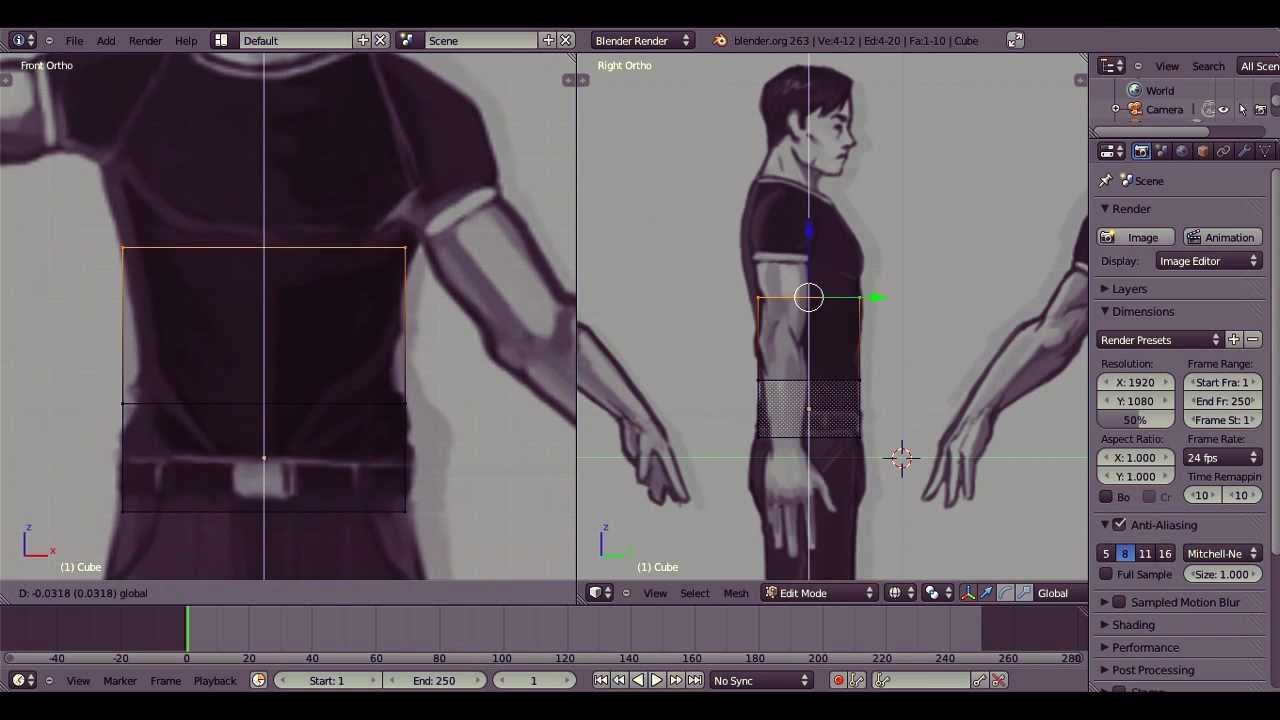Open the Render Presets dropdown
The height and width of the screenshot is (720, 1280).
[1160, 340]
